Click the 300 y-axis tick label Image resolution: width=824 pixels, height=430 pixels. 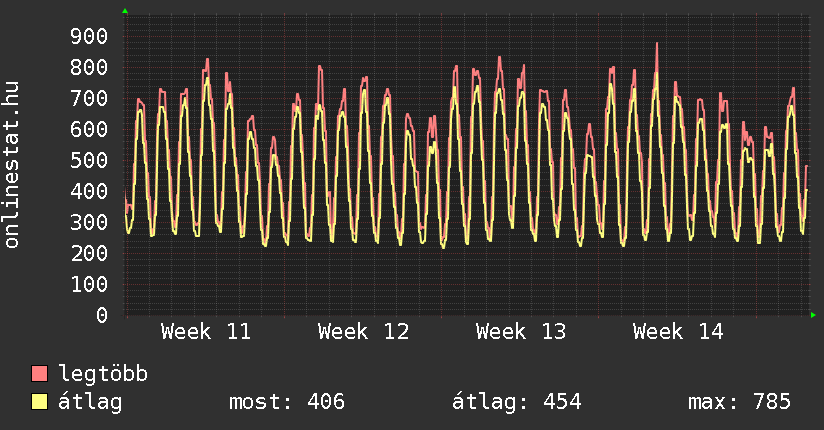point(88,222)
